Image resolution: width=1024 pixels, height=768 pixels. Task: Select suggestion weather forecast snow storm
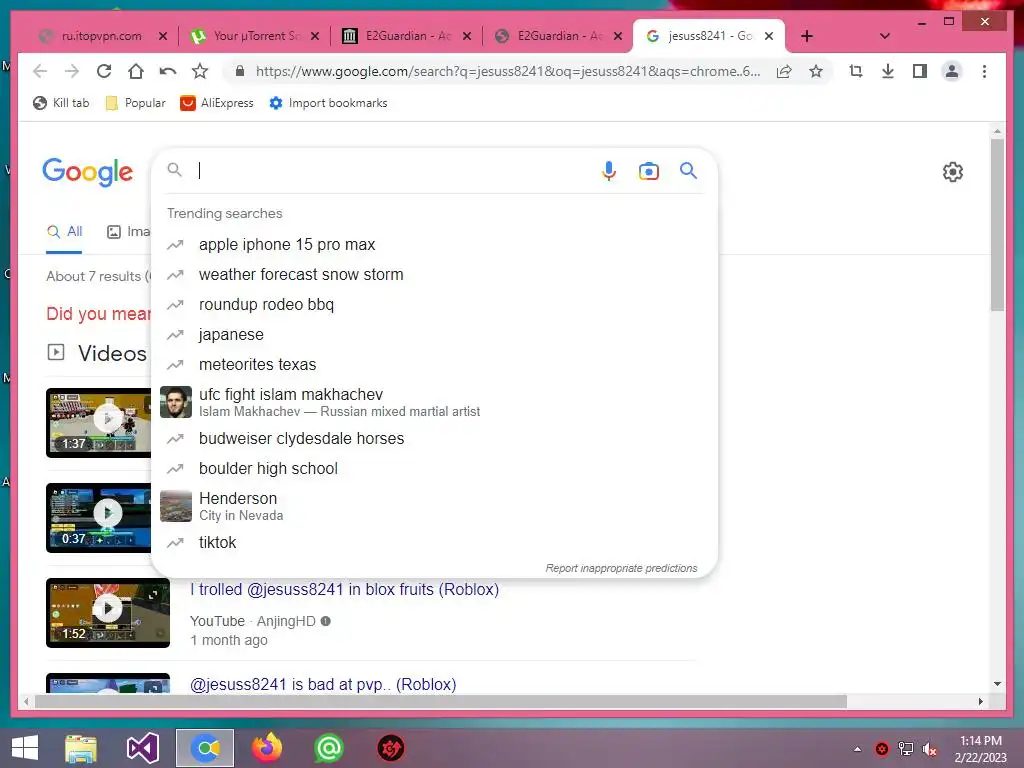(434, 275)
